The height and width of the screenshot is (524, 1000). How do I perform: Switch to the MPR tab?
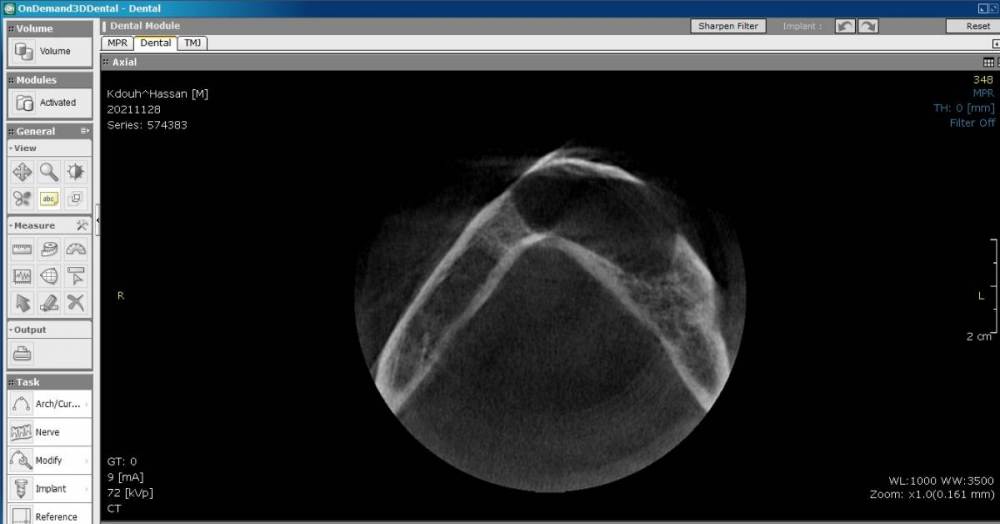pos(117,43)
